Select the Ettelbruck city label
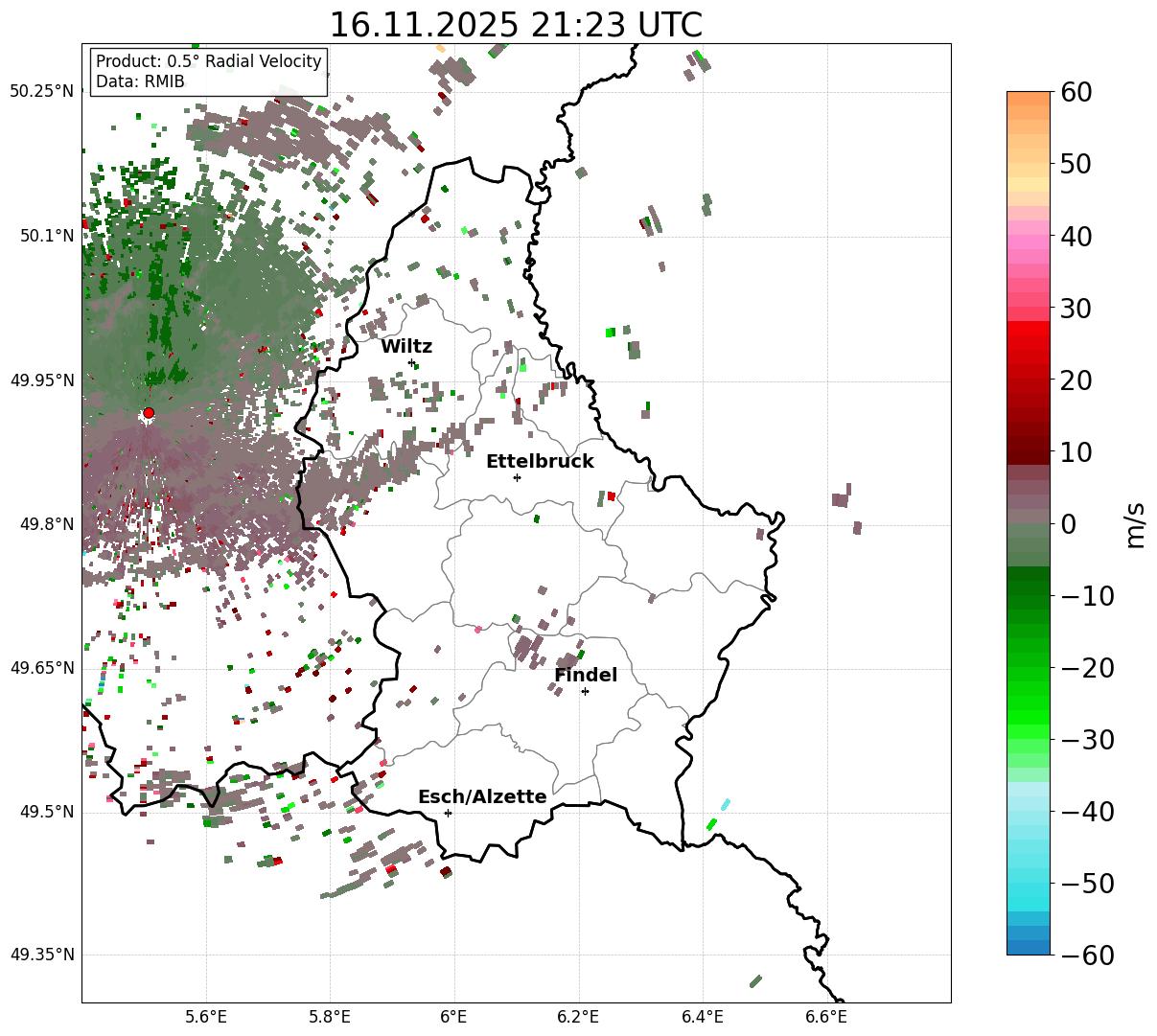This screenshot has height=1036, width=1157. pos(540,462)
